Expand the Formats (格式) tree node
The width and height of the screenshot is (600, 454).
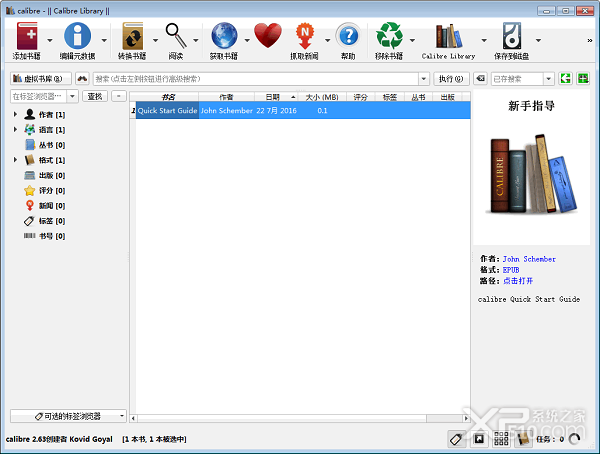[x=15, y=160]
